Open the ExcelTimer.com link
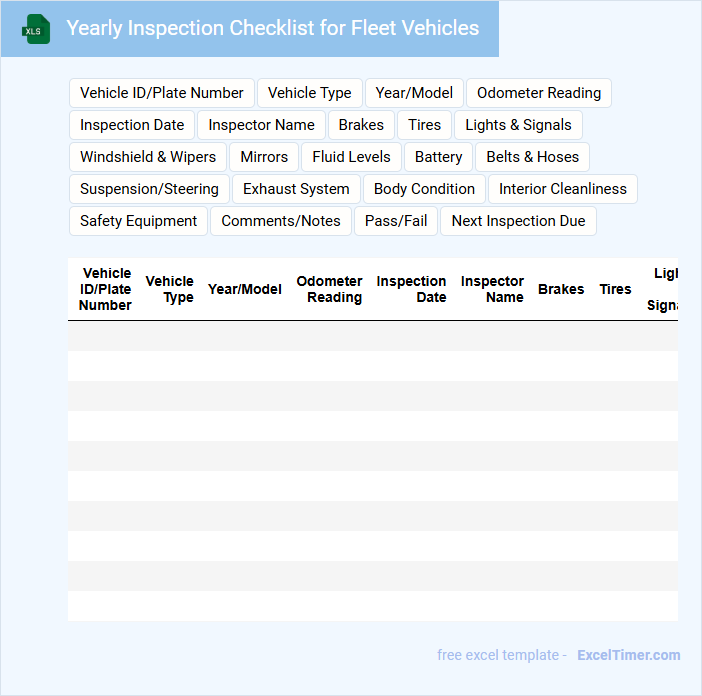Viewport: 702px width, 696px height. (629, 655)
